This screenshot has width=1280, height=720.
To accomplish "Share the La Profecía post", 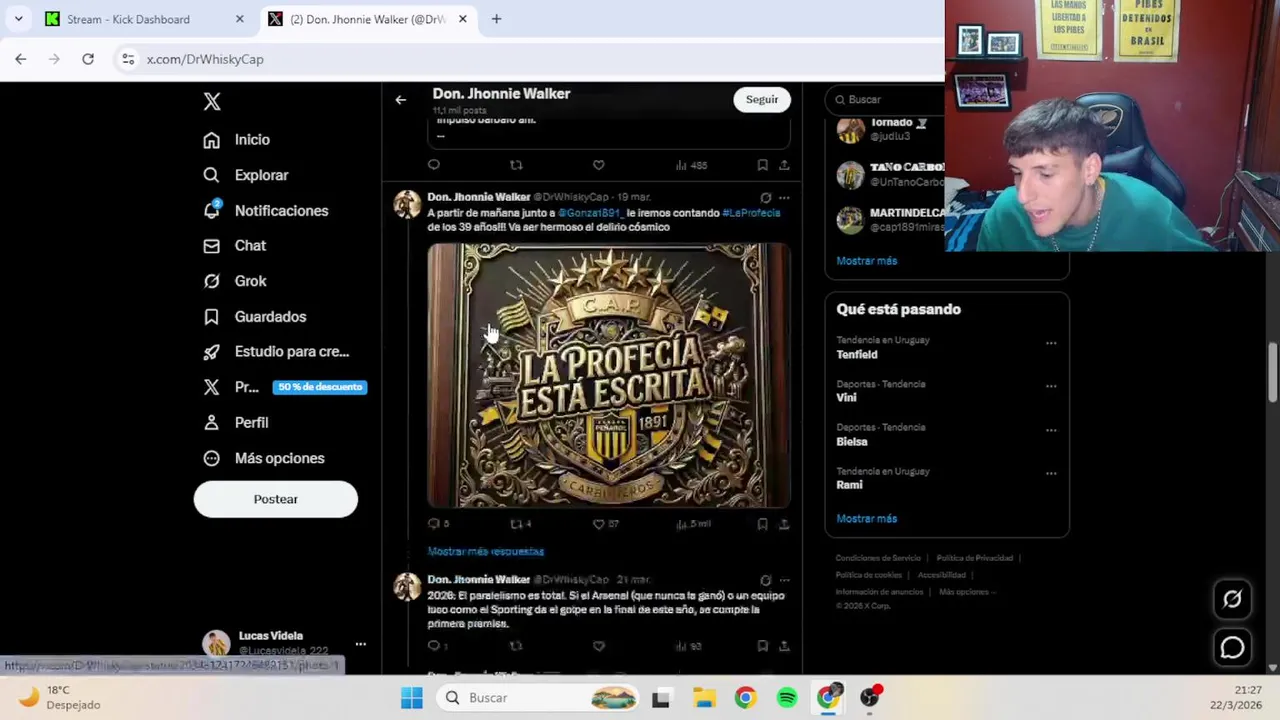I will 784,524.
